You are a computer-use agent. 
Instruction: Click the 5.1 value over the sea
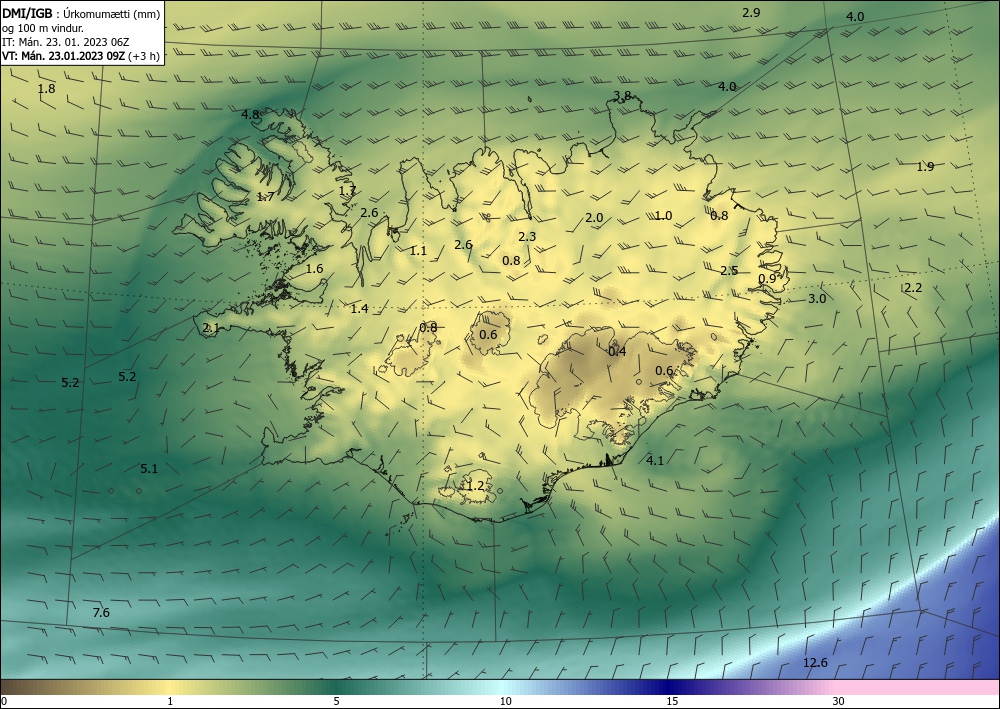149,469
